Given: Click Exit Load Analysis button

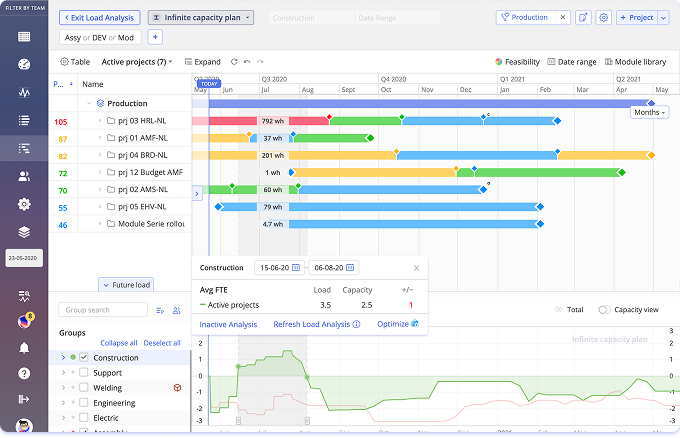Looking at the screenshot, I should click(x=99, y=18).
